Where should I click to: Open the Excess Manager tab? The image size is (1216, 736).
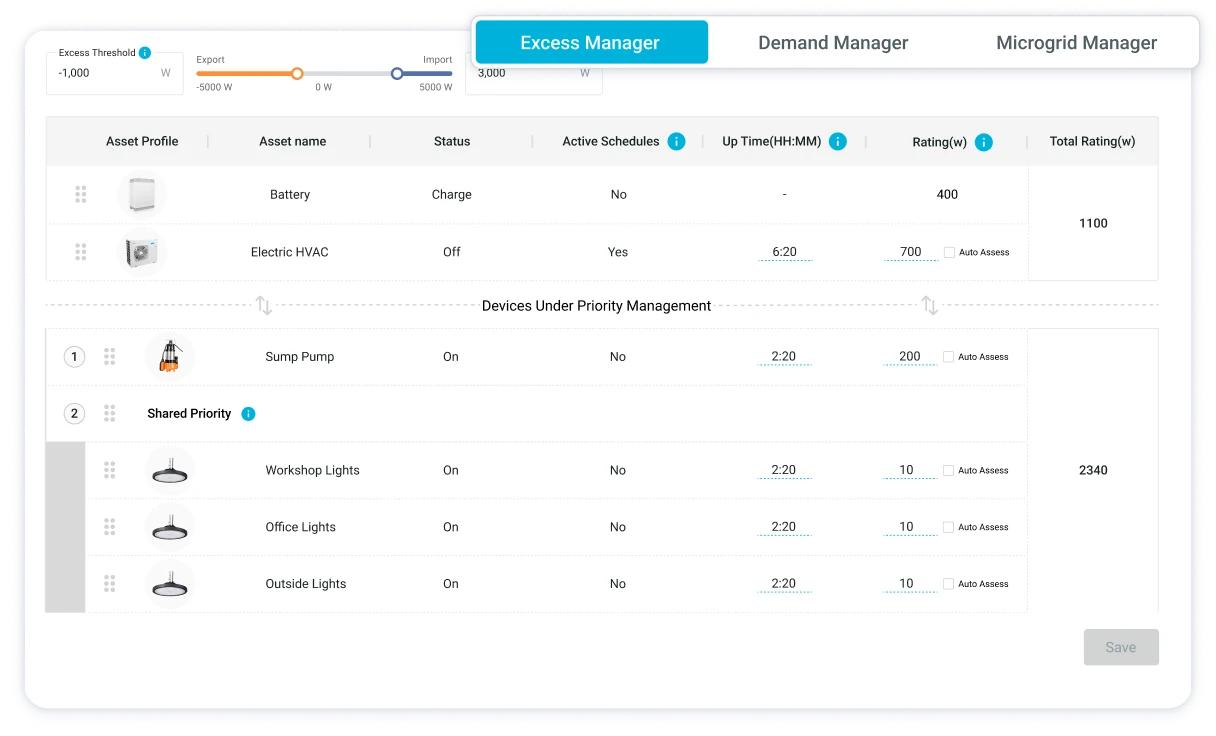pyautogui.click(x=591, y=42)
